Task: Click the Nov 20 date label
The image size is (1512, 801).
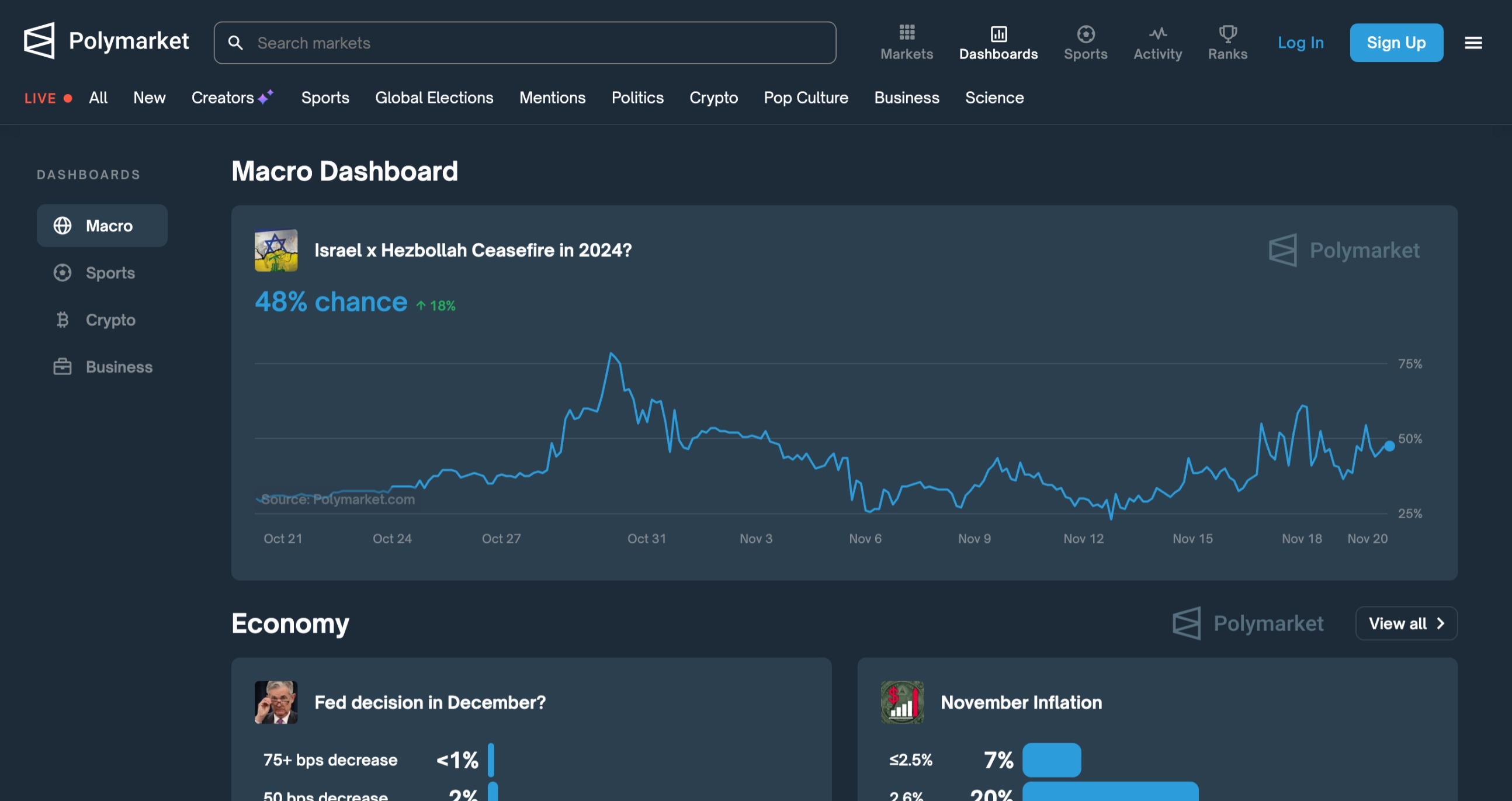Action: coord(1367,538)
